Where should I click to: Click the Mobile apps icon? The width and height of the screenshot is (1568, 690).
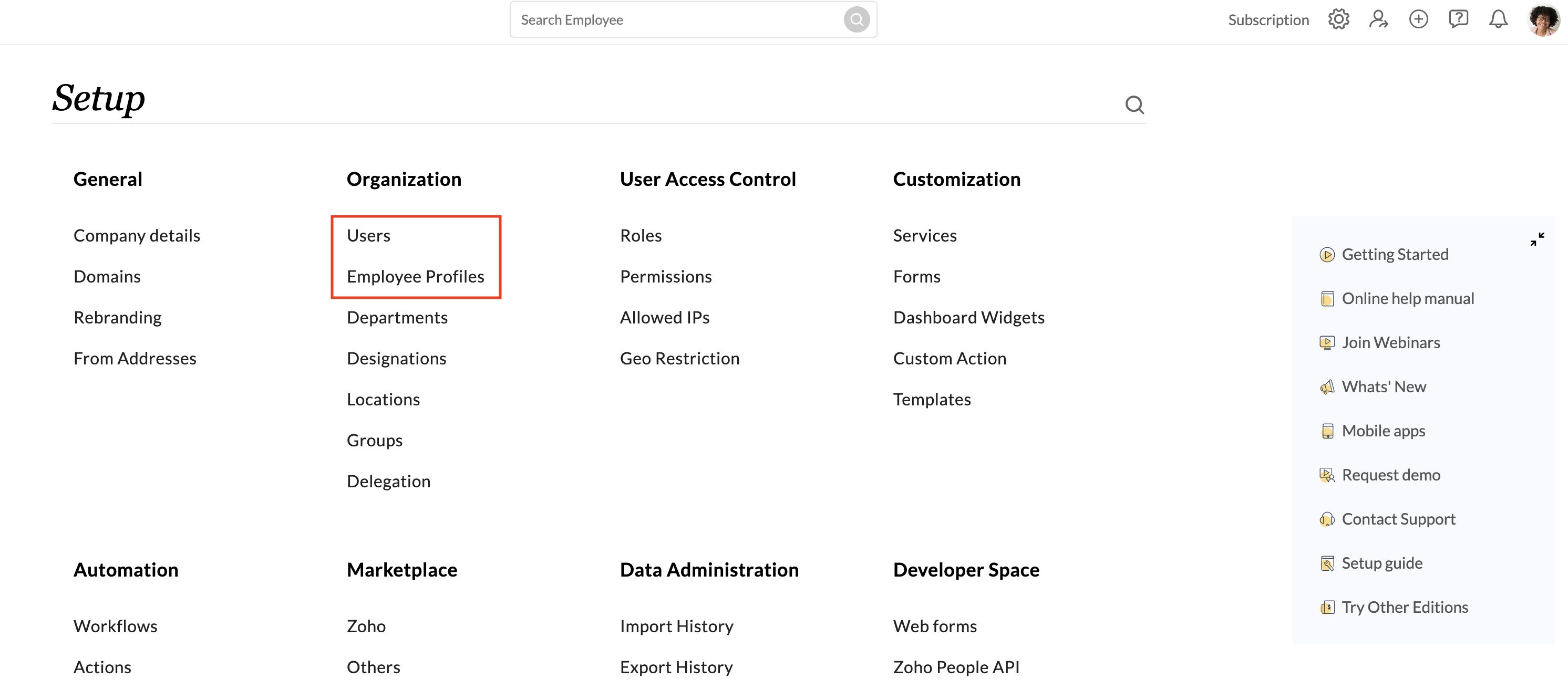click(1326, 430)
